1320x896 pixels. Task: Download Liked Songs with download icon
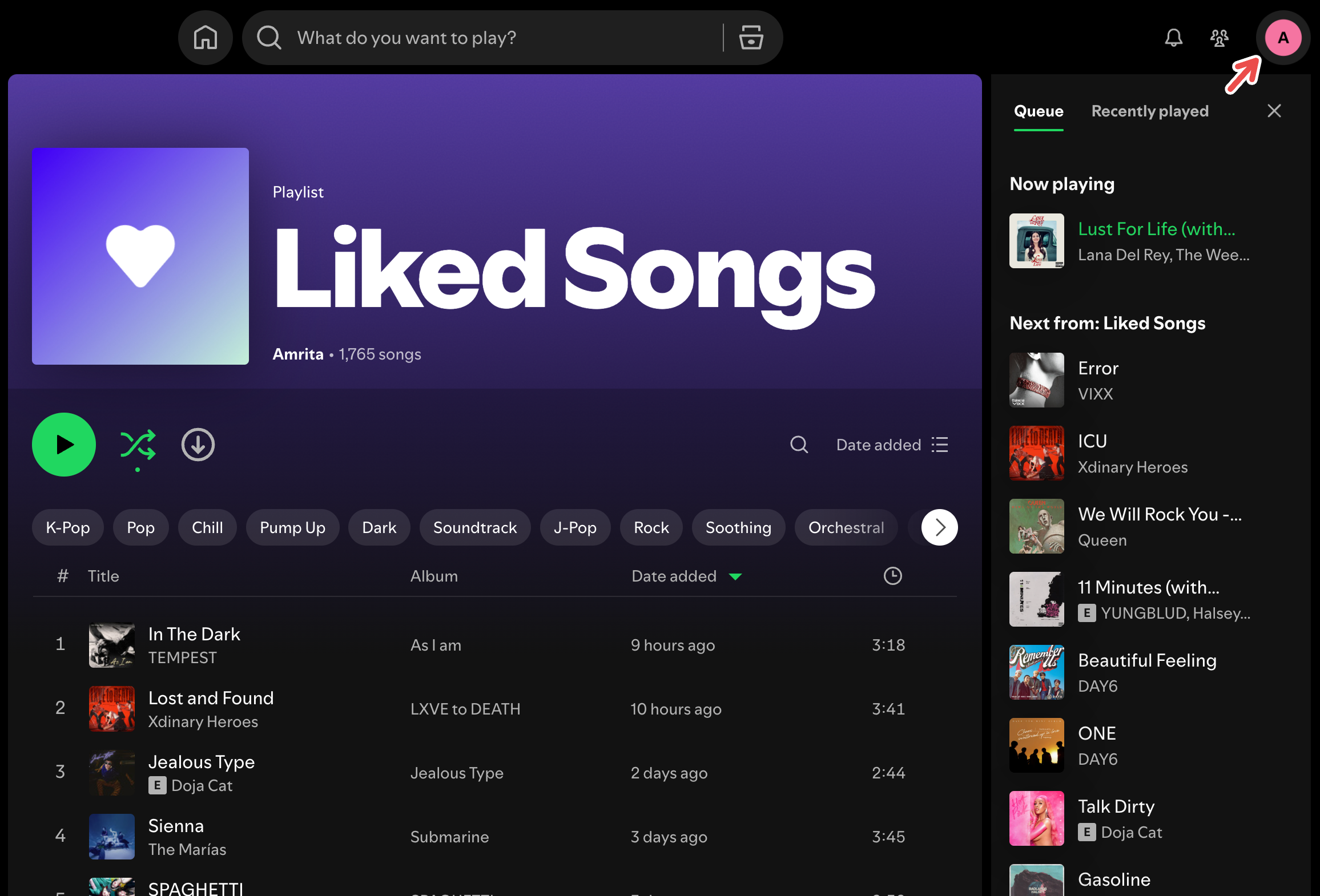click(198, 445)
